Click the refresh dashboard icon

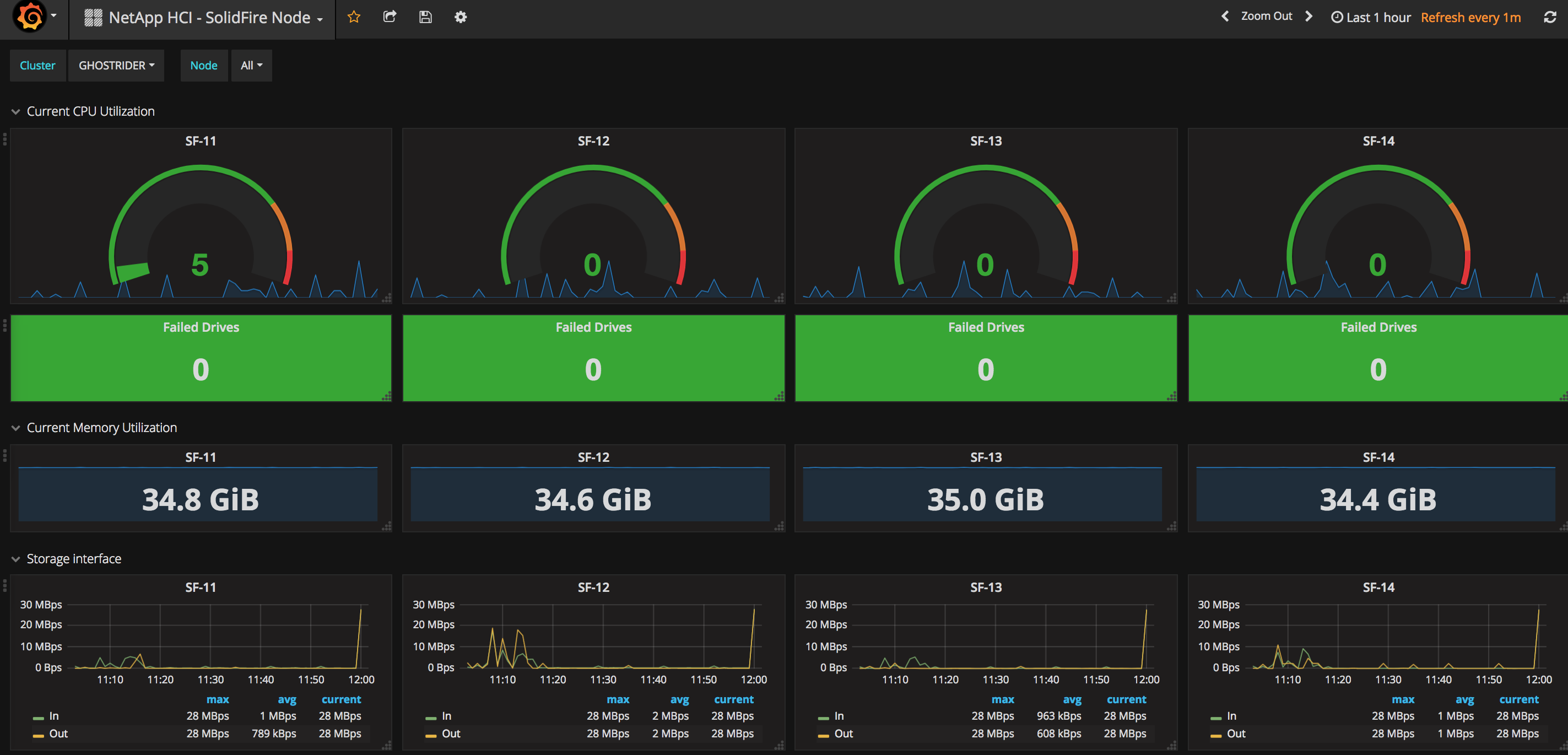(x=1550, y=17)
